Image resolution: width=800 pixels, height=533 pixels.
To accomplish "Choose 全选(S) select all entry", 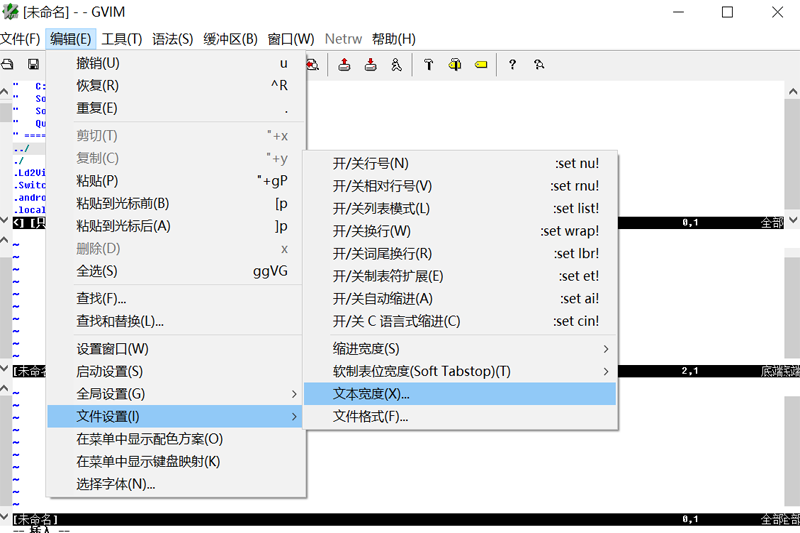I will pos(175,271).
